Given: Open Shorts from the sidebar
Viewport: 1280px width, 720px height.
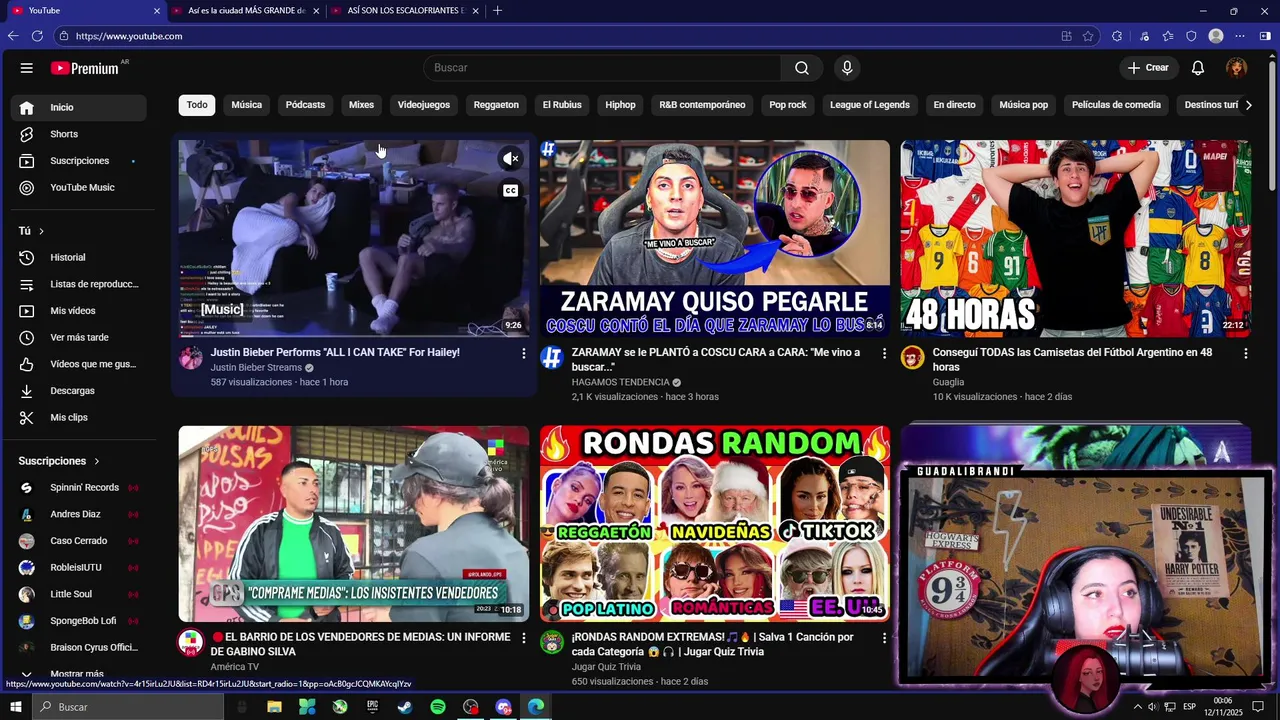Looking at the screenshot, I should (78, 134).
